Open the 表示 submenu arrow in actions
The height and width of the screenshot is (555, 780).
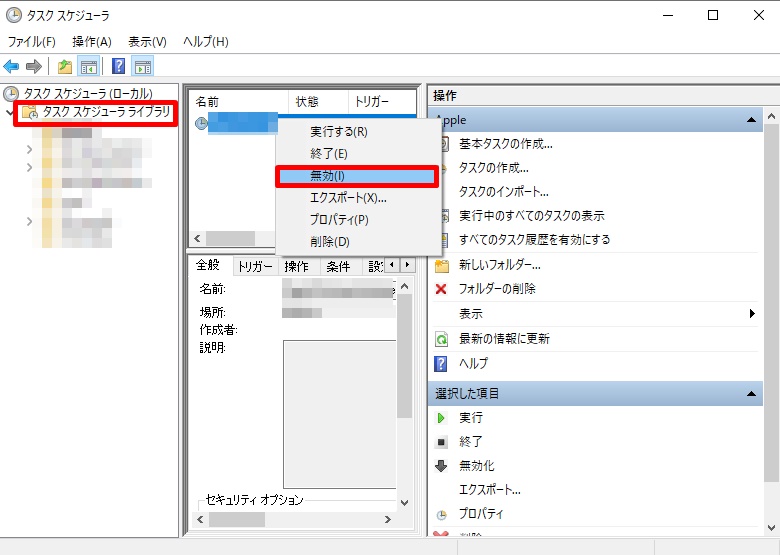pyautogui.click(x=752, y=314)
